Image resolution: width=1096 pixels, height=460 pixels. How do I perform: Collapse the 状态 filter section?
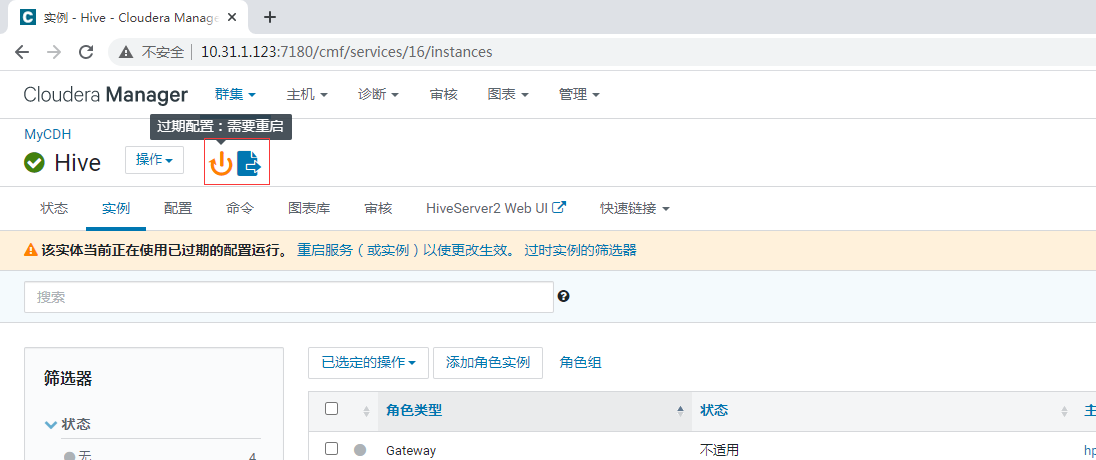coord(68,424)
